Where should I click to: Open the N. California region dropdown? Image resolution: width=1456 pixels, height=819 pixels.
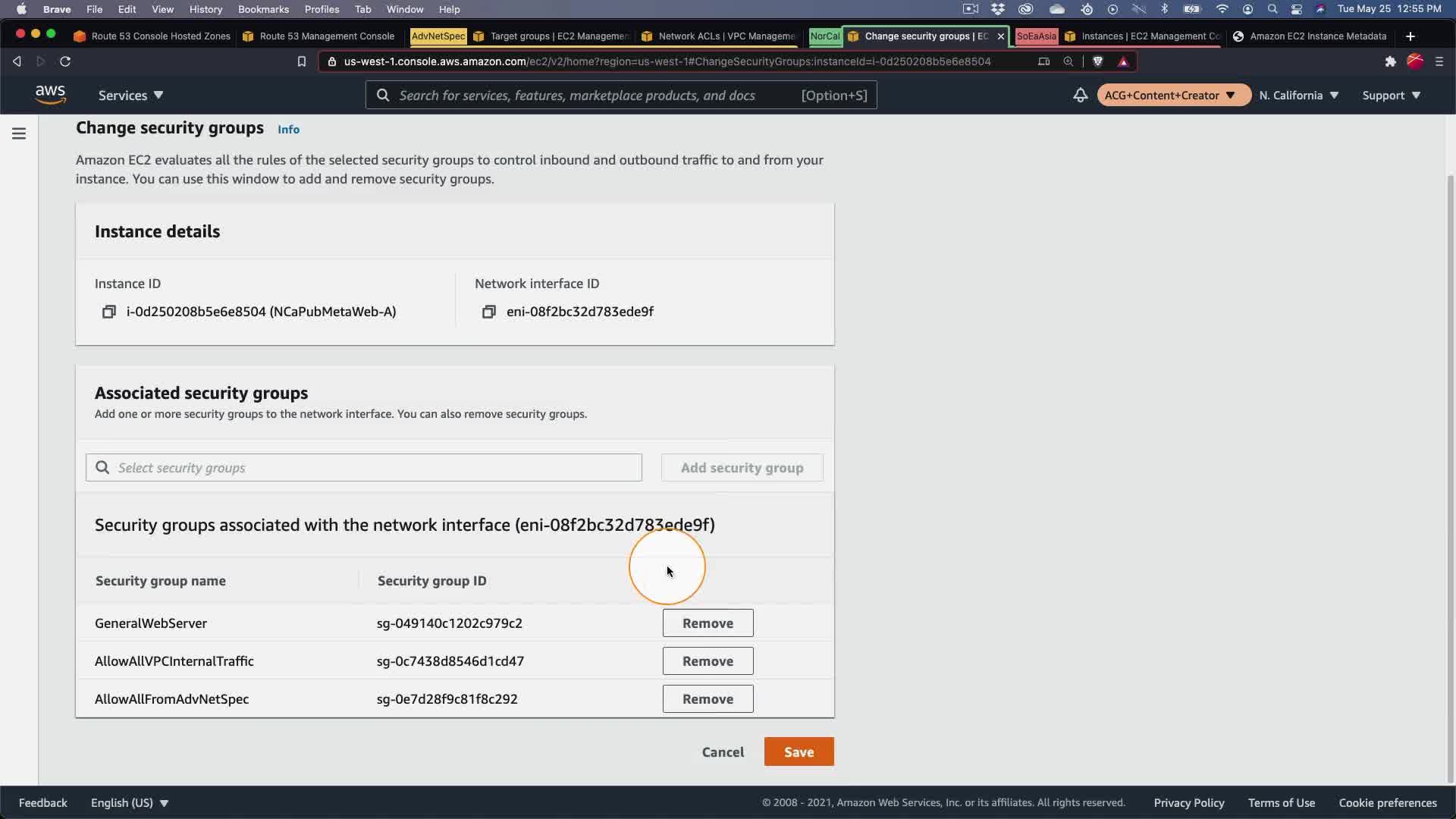1298,96
